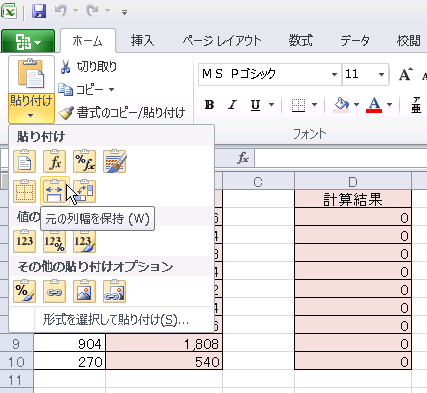This screenshot has width=427, height=393.
Task: Click 切り取り (Cut) button
Action: click(x=88, y=67)
